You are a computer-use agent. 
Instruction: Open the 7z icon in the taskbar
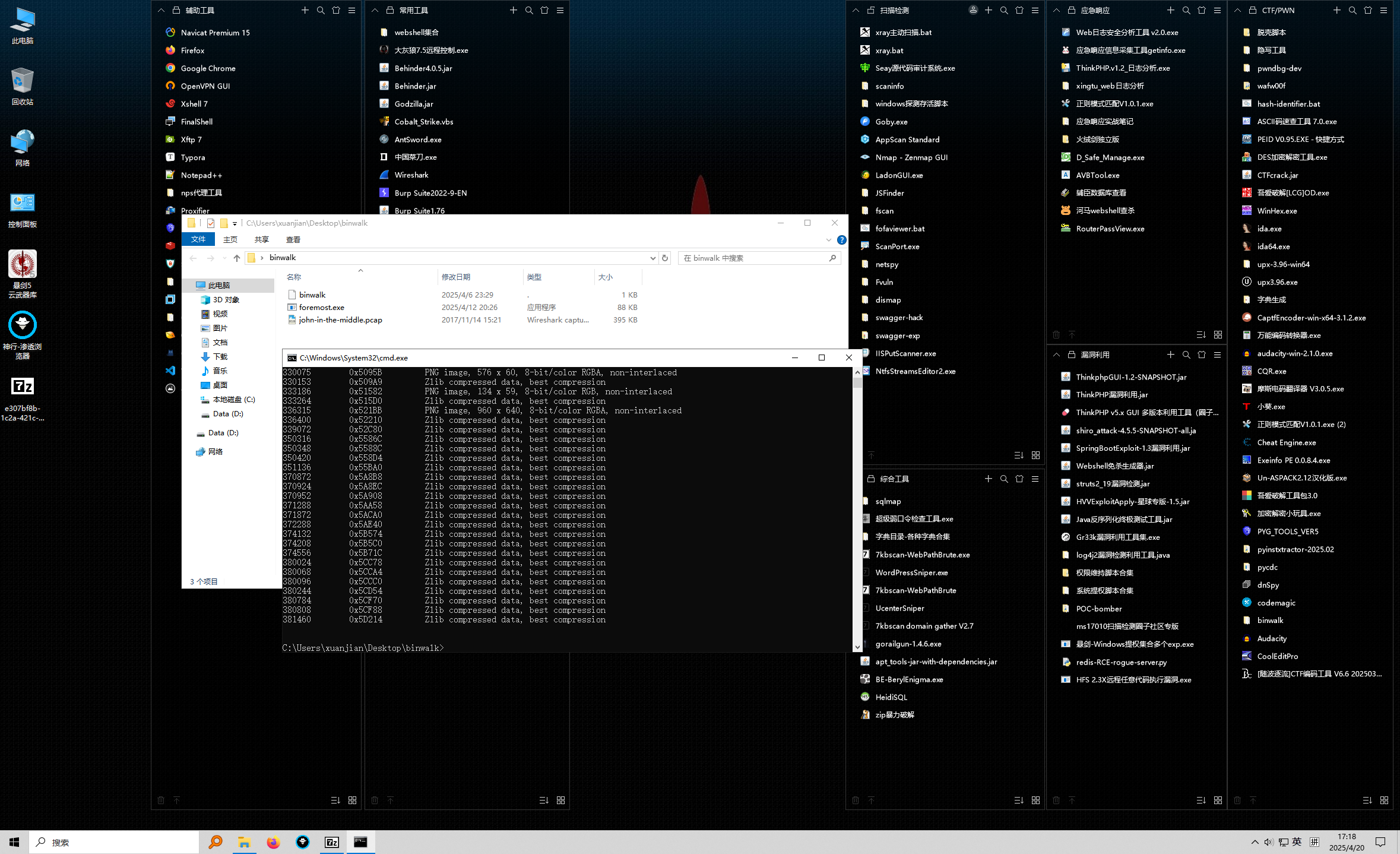[x=331, y=842]
